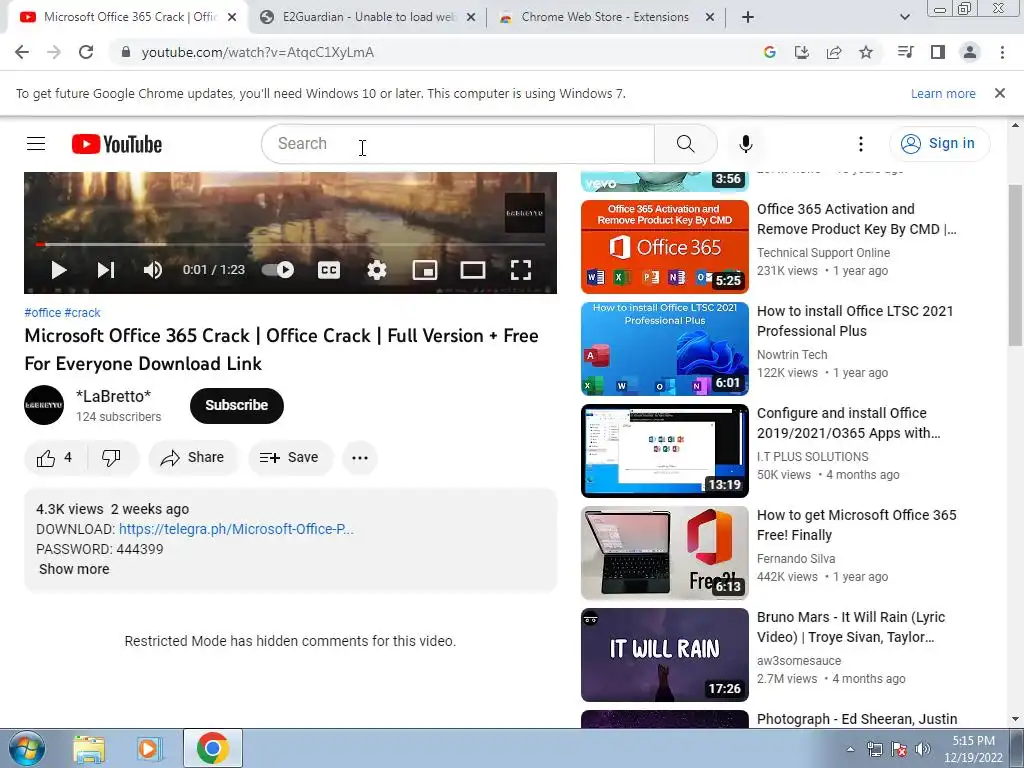Open Office 365 Activation video thumbnail
This screenshot has height=768, width=1024.
[665, 247]
